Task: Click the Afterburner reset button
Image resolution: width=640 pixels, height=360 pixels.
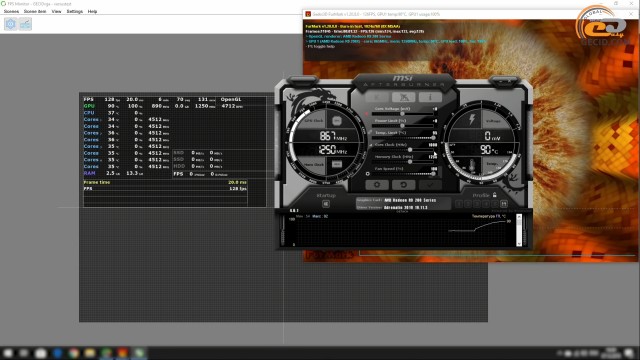Action: tap(403, 185)
